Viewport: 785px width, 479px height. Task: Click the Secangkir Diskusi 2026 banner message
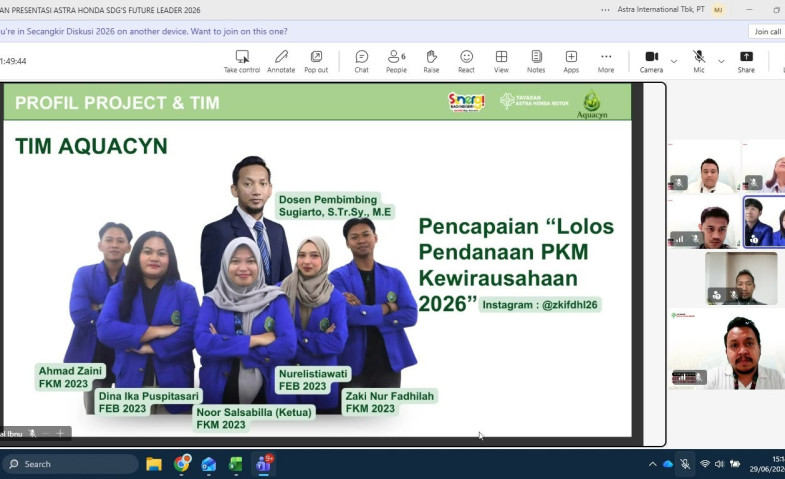(x=144, y=31)
